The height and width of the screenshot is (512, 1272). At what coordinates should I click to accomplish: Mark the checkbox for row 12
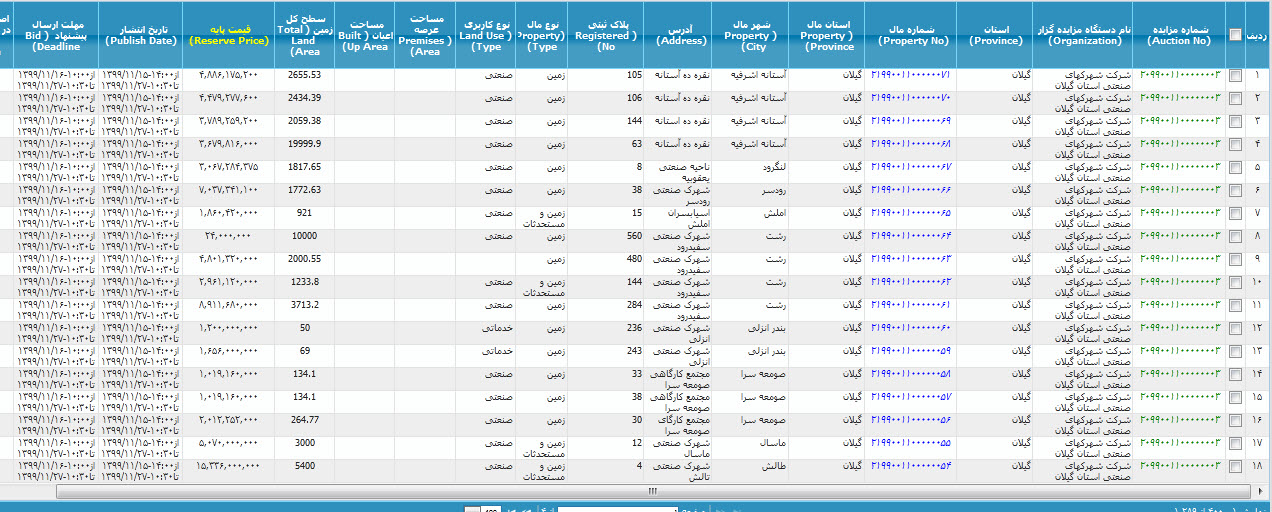tap(1236, 329)
